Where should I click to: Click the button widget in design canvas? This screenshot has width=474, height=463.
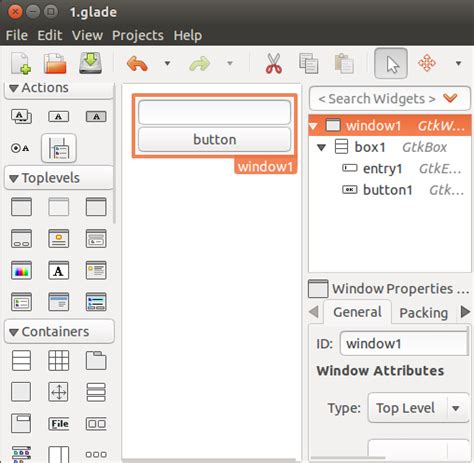[x=215, y=139]
